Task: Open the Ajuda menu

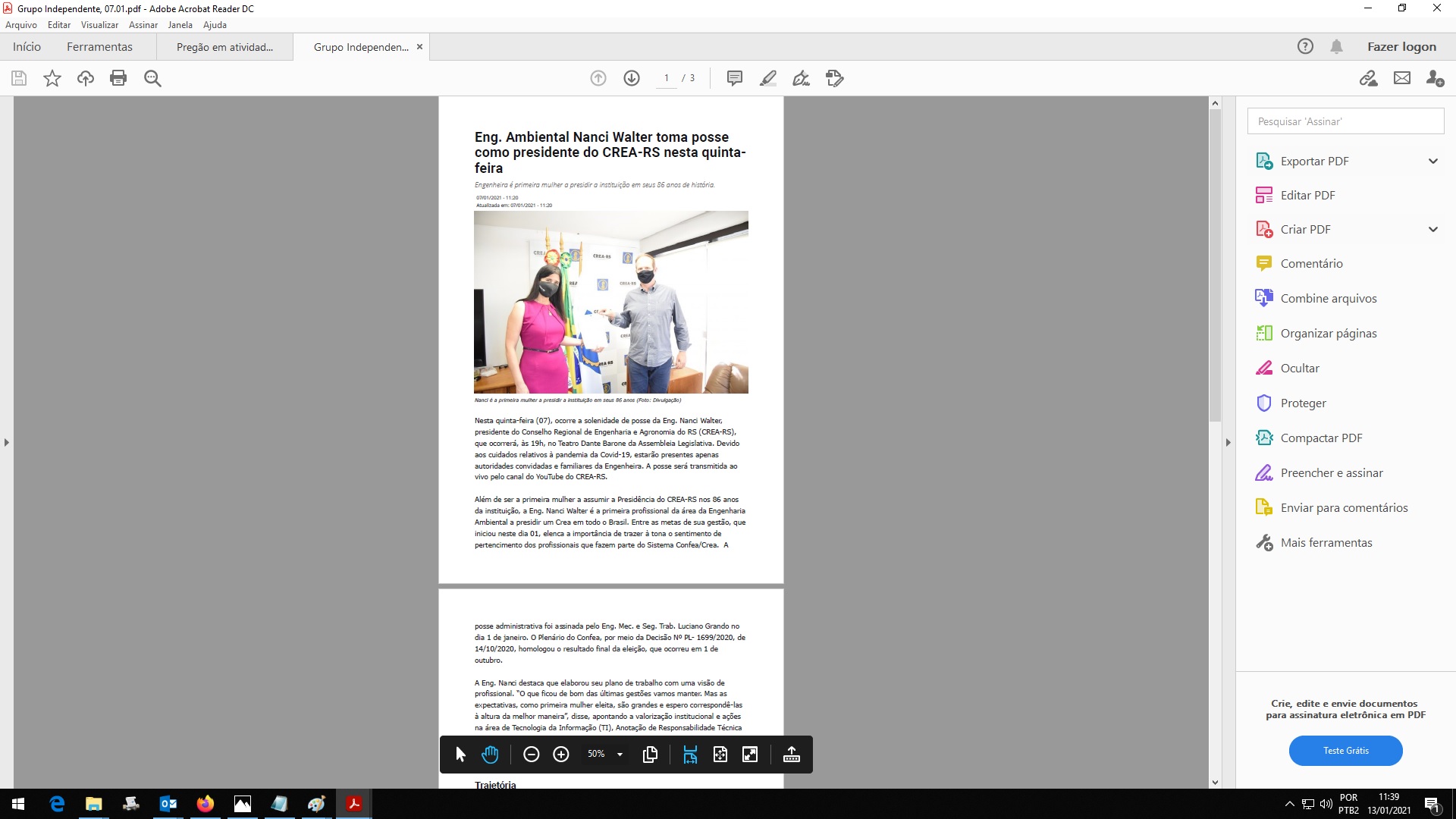Action: [x=215, y=25]
